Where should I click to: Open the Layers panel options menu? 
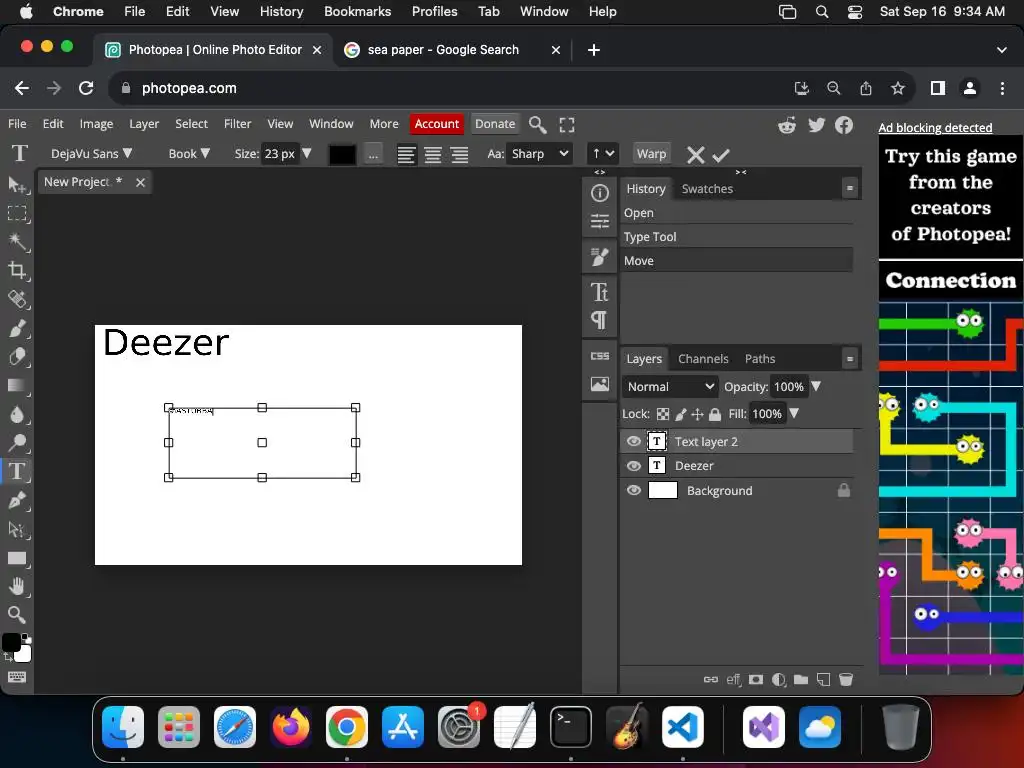[x=850, y=359]
